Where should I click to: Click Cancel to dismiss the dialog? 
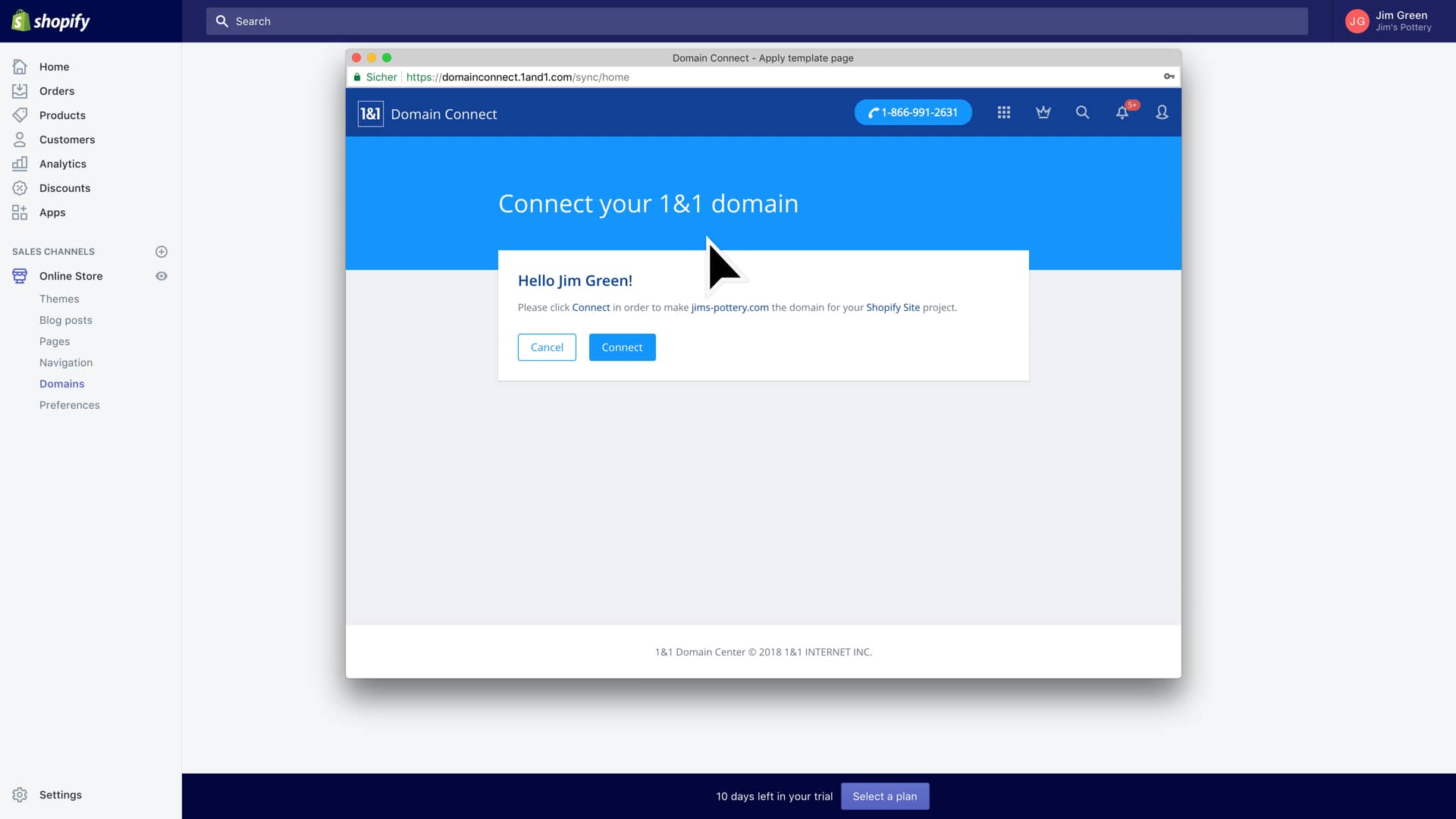point(546,347)
